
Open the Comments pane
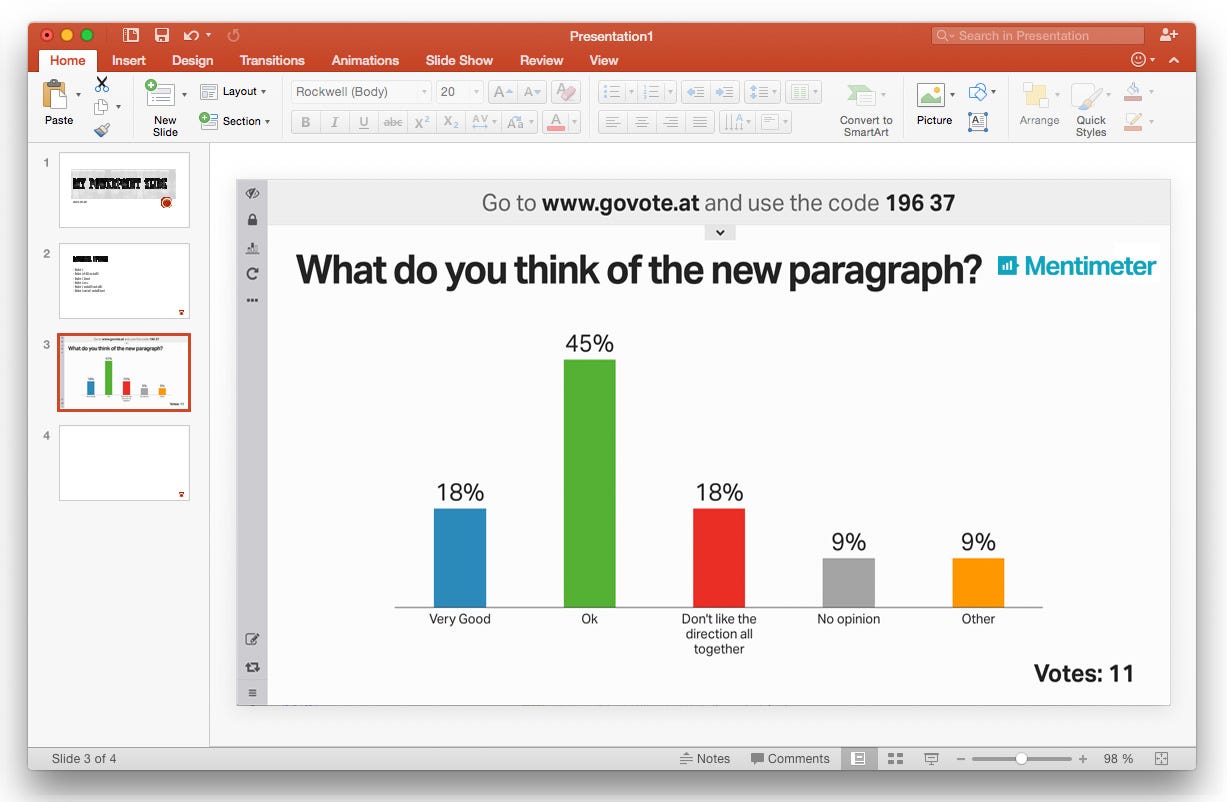click(790, 758)
